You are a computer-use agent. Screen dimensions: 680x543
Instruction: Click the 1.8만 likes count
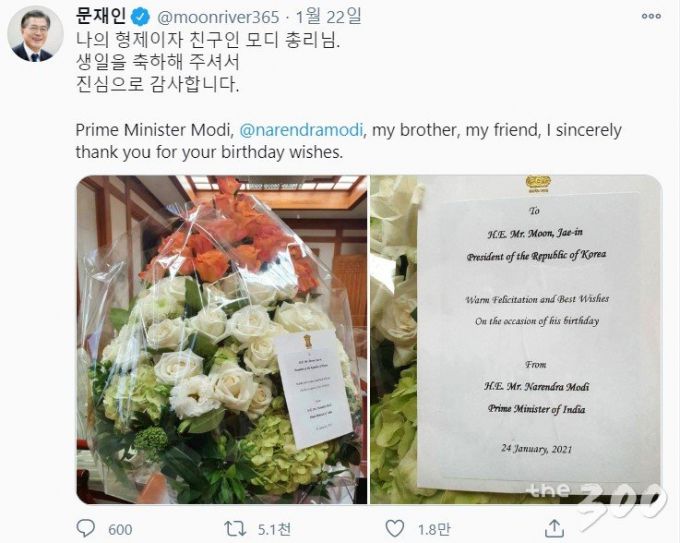[434, 530]
